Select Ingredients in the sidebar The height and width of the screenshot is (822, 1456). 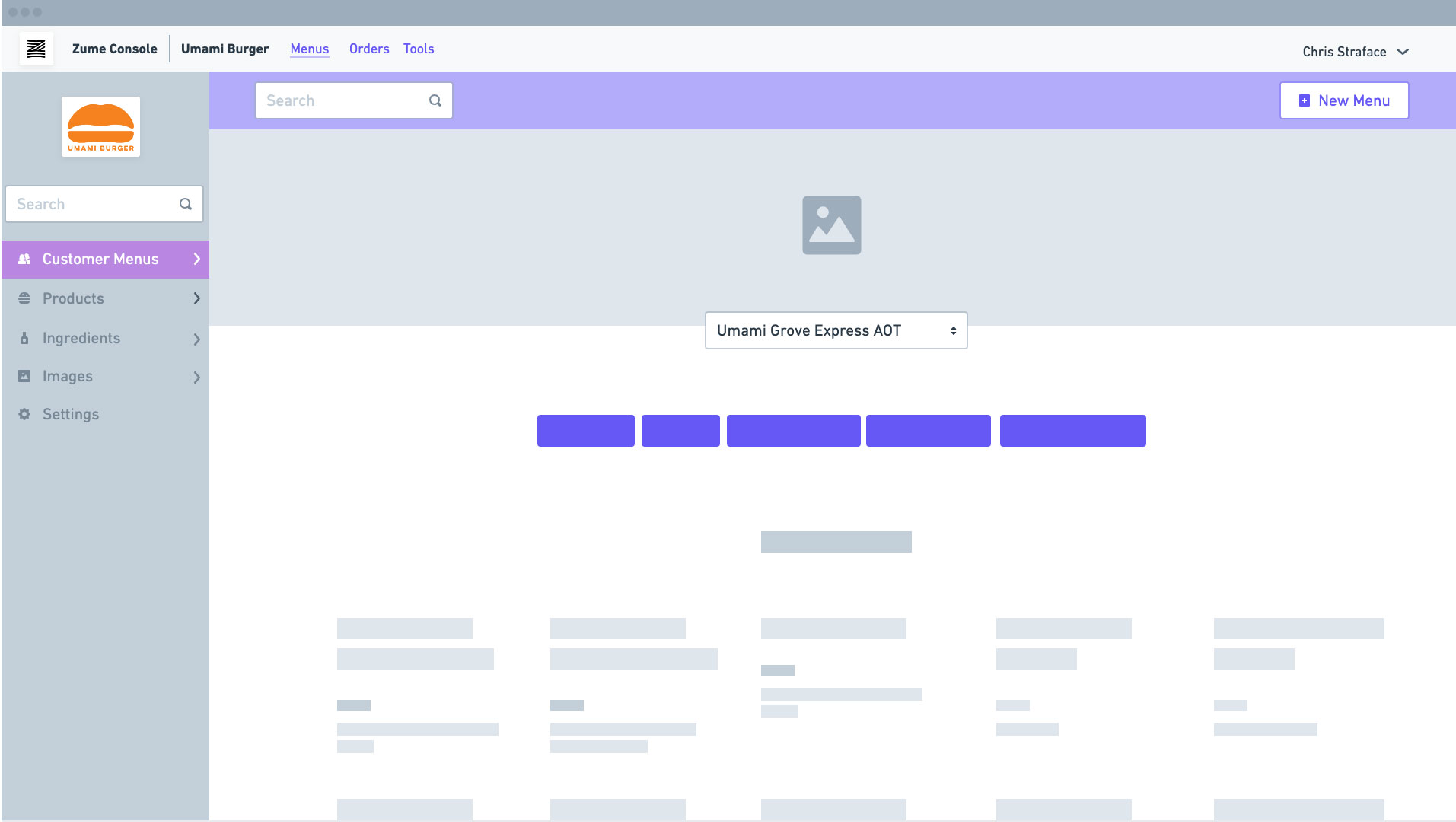(105, 338)
